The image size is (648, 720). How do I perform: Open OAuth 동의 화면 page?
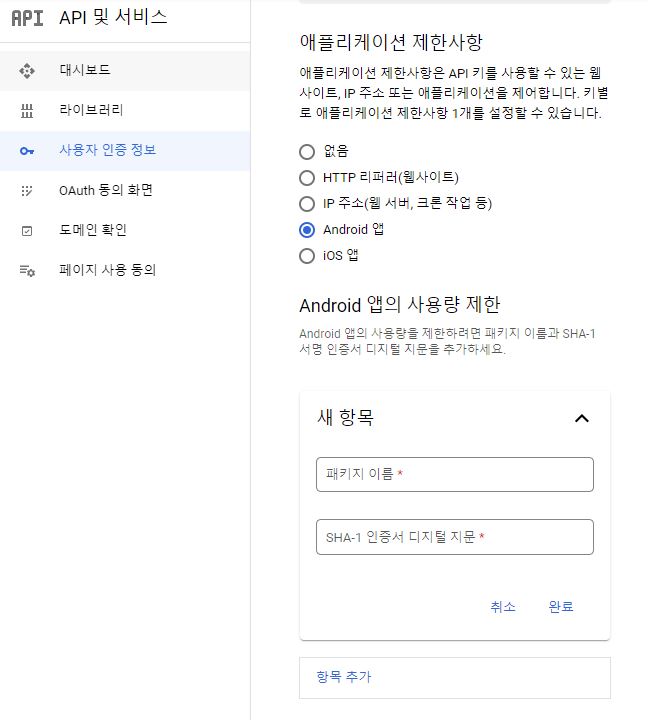click(105, 191)
